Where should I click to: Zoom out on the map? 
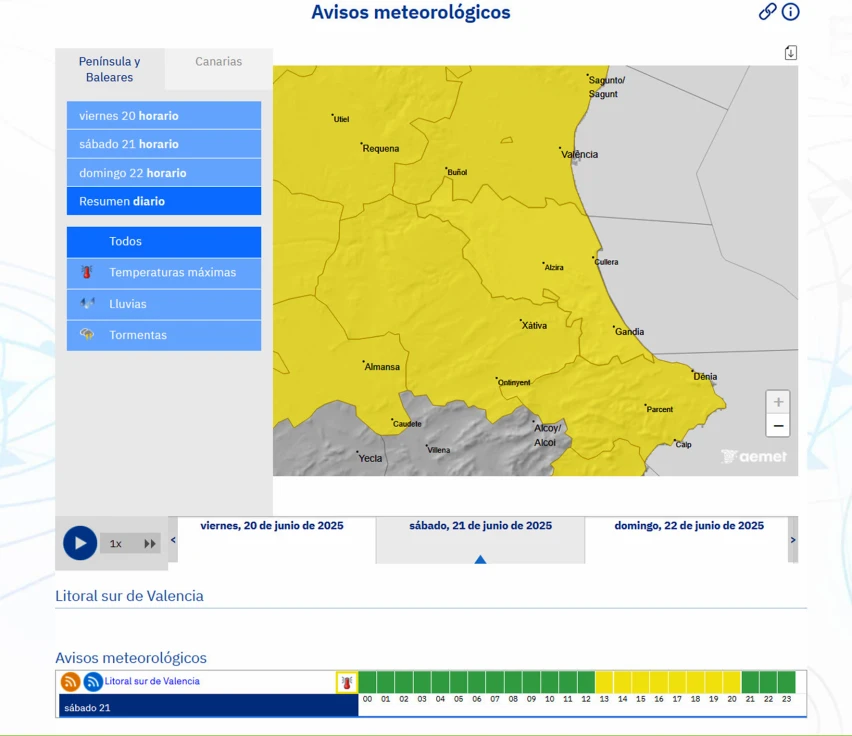pos(778,425)
